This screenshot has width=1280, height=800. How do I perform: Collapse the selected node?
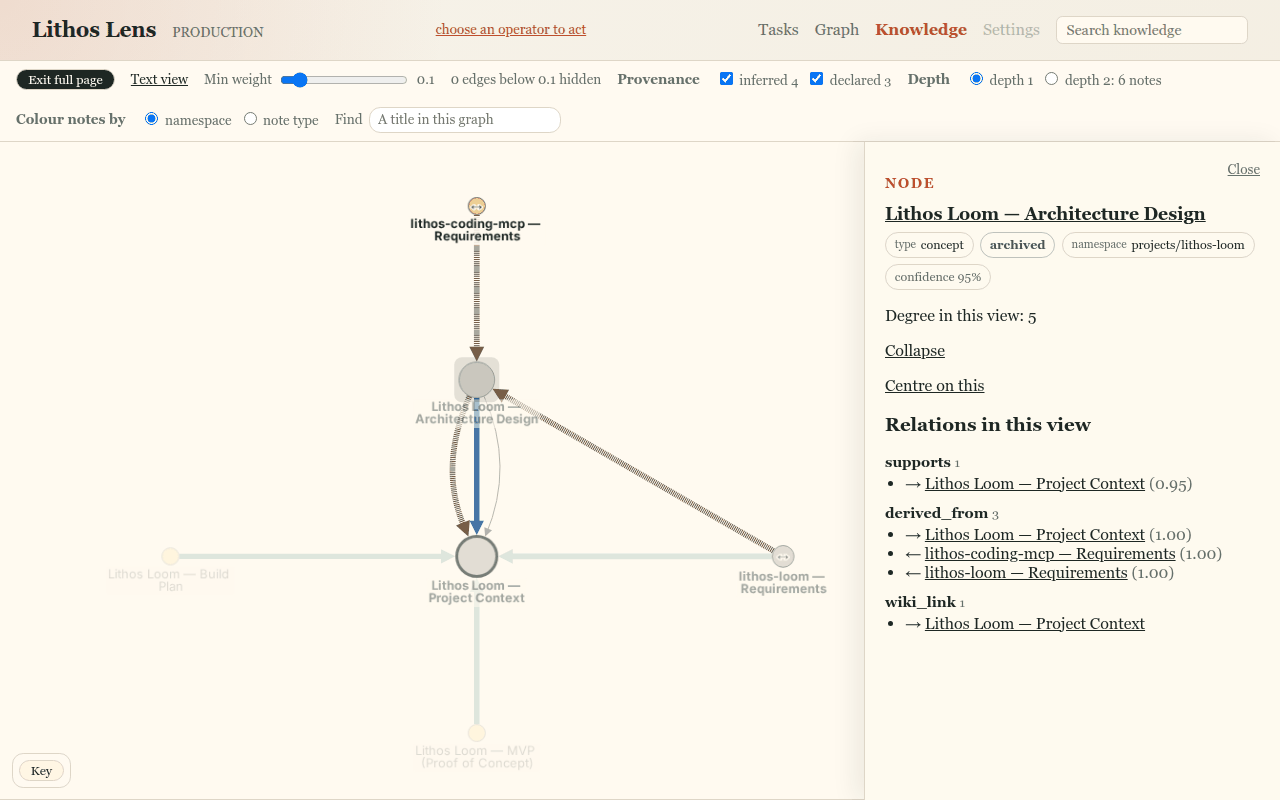(x=915, y=351)
